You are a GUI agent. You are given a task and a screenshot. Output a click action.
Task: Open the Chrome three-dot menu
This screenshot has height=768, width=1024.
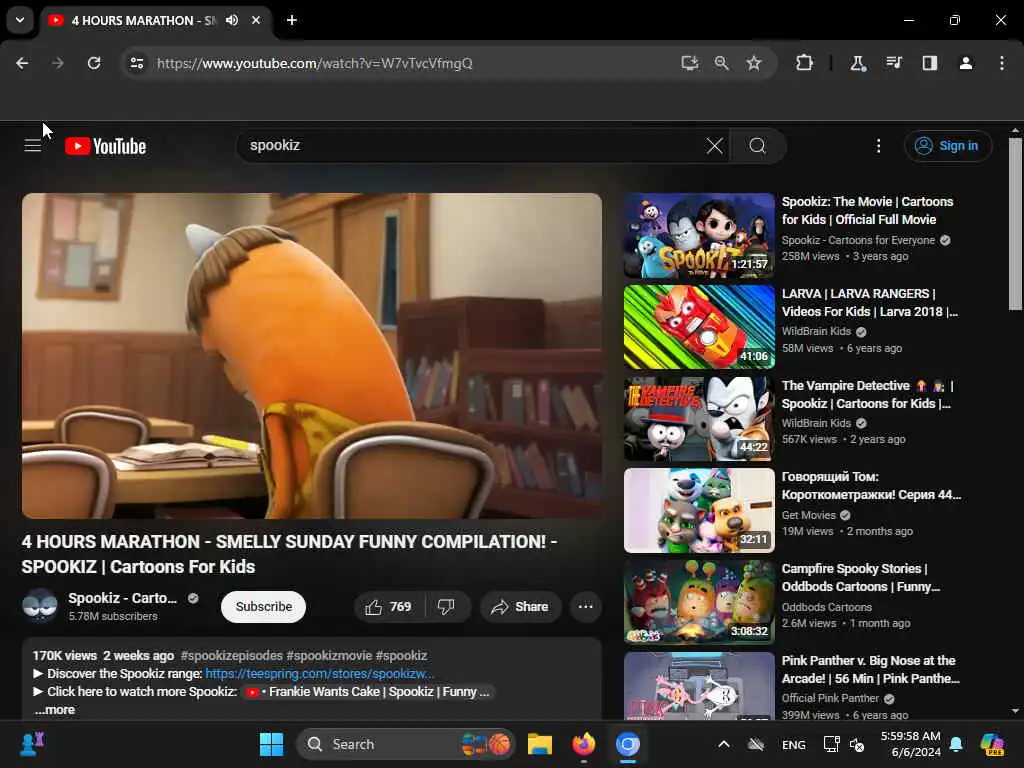click(1002, 63)
